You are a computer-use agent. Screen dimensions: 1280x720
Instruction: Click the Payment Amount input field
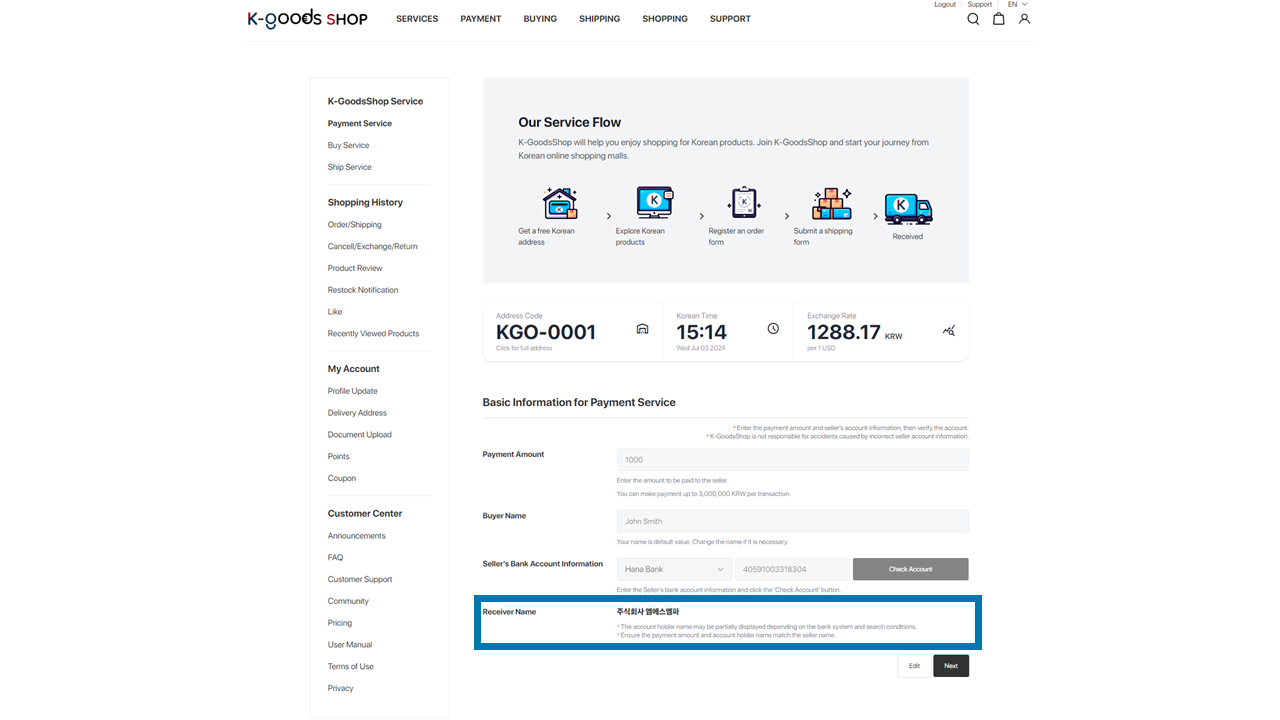click(x=793, y=460)
